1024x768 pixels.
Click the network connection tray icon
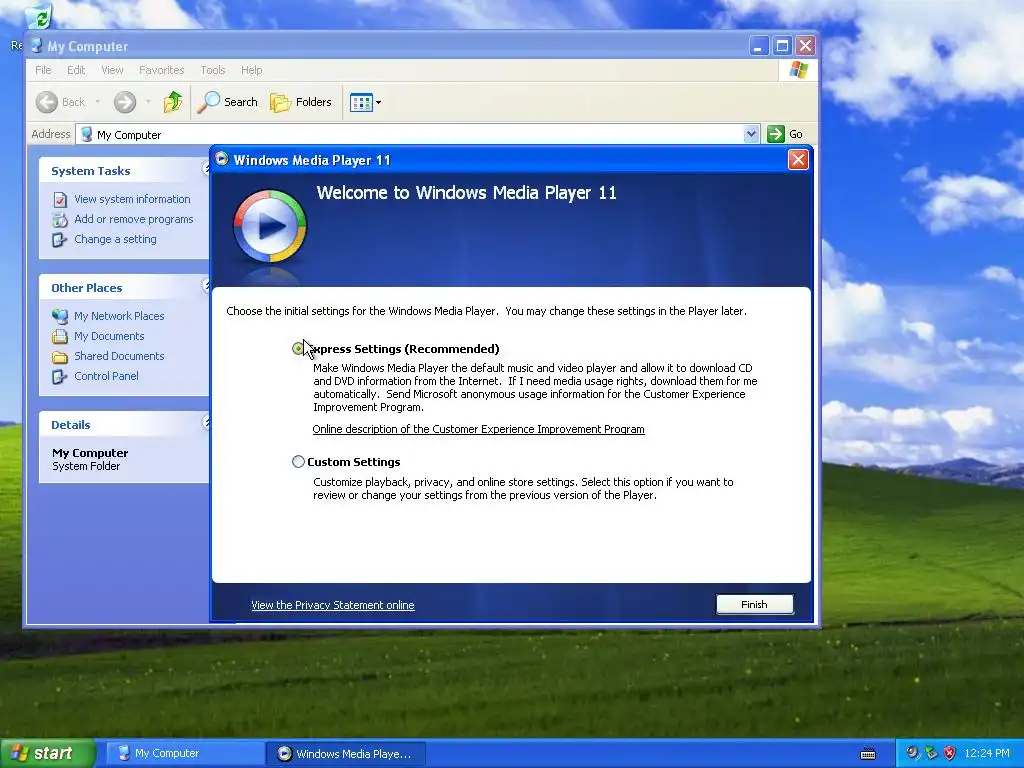931,754
